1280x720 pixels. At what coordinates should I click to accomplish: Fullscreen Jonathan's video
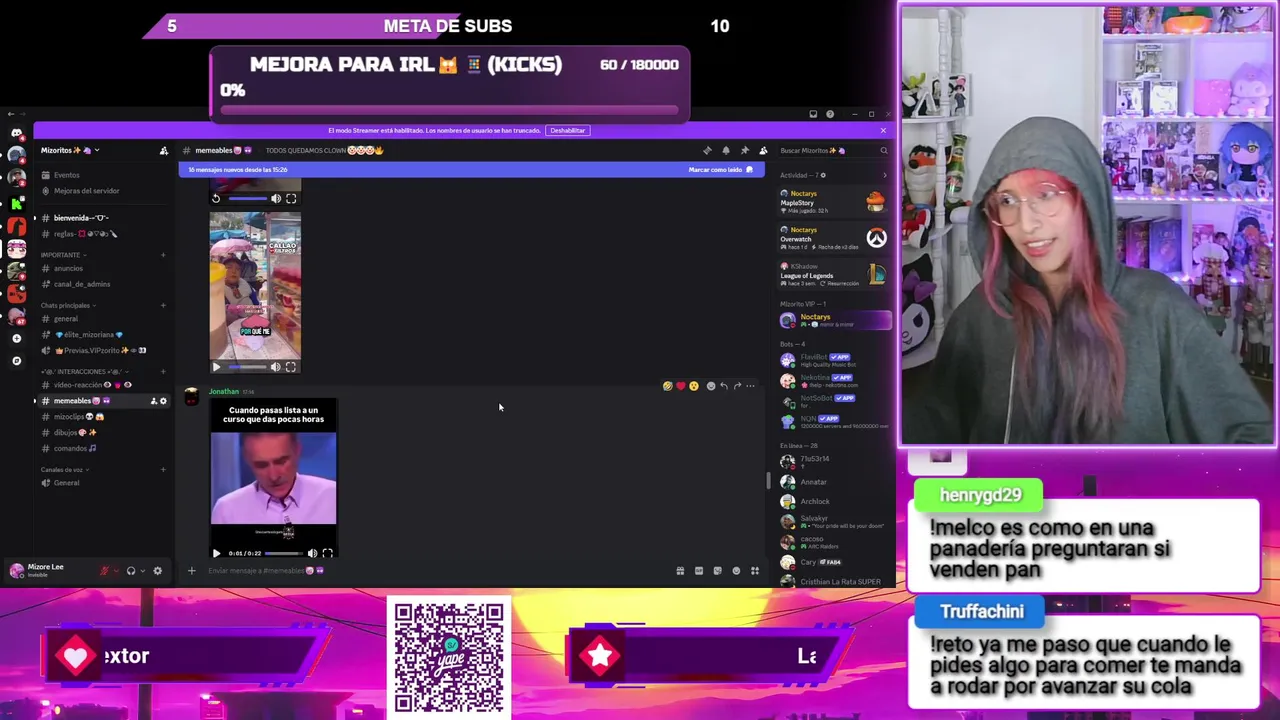[327, 553]
